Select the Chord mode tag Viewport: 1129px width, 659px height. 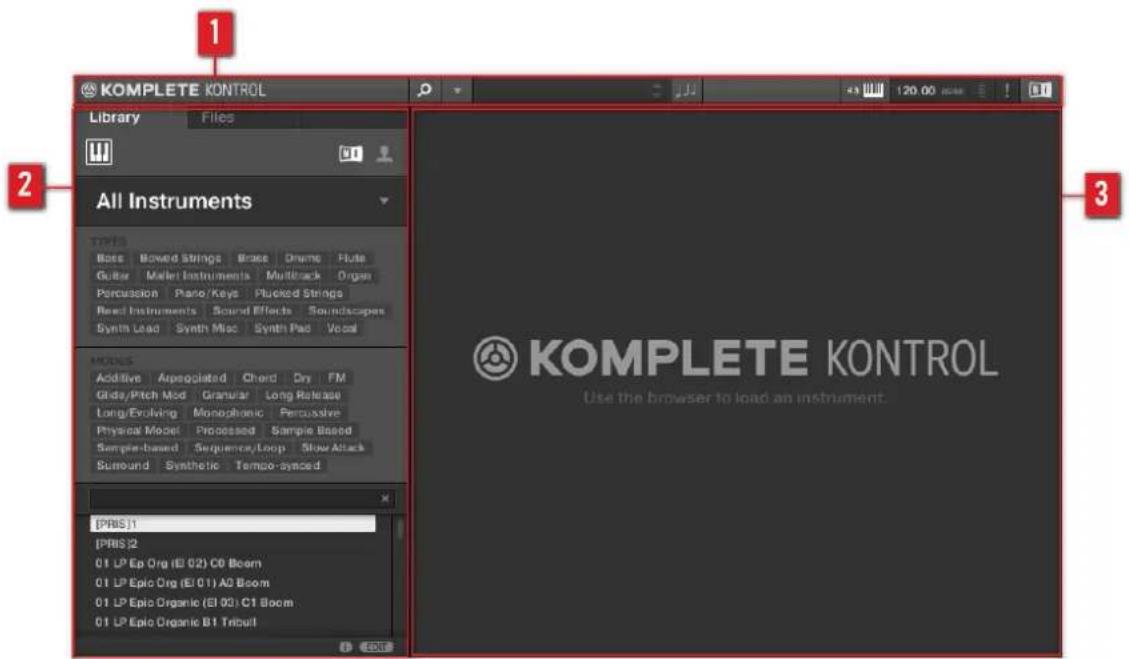pyautogui.click(x=259, y=377)
